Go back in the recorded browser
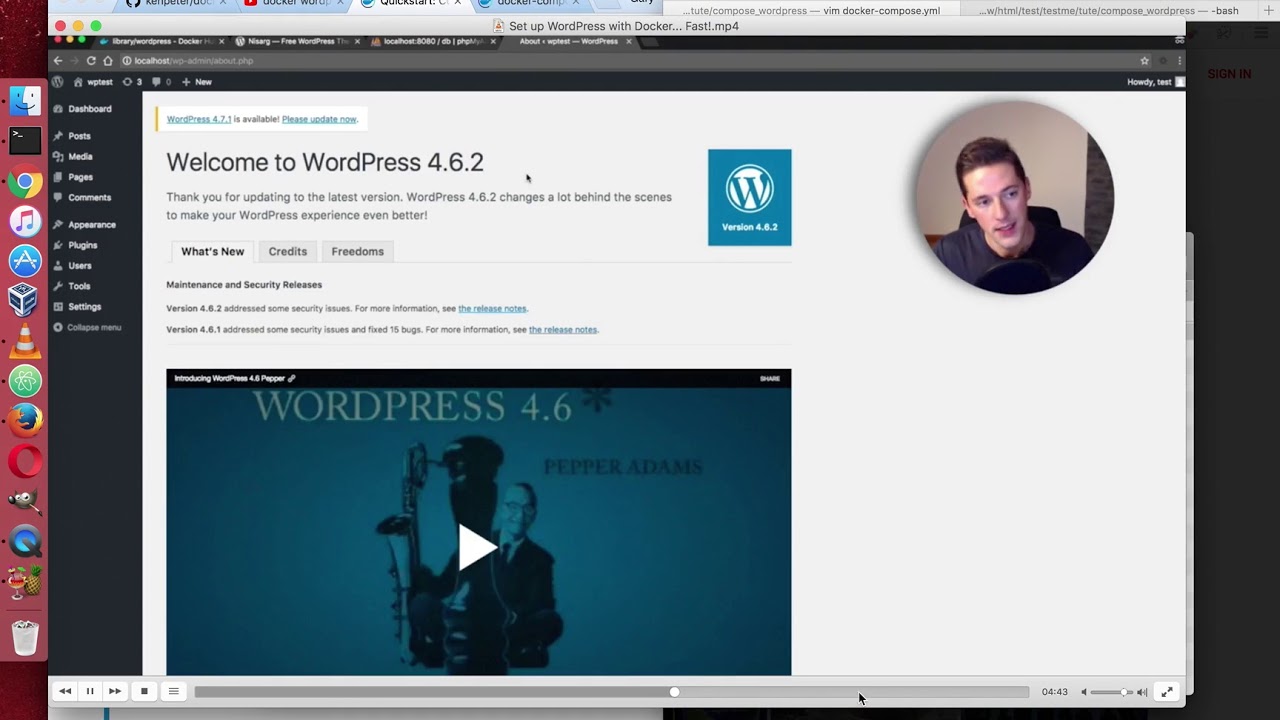1280x720 pixels. coord(58,61)
